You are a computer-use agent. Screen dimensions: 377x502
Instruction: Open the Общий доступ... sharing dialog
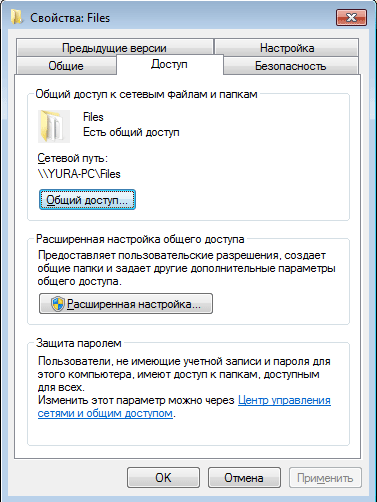[x=87, y=200]
